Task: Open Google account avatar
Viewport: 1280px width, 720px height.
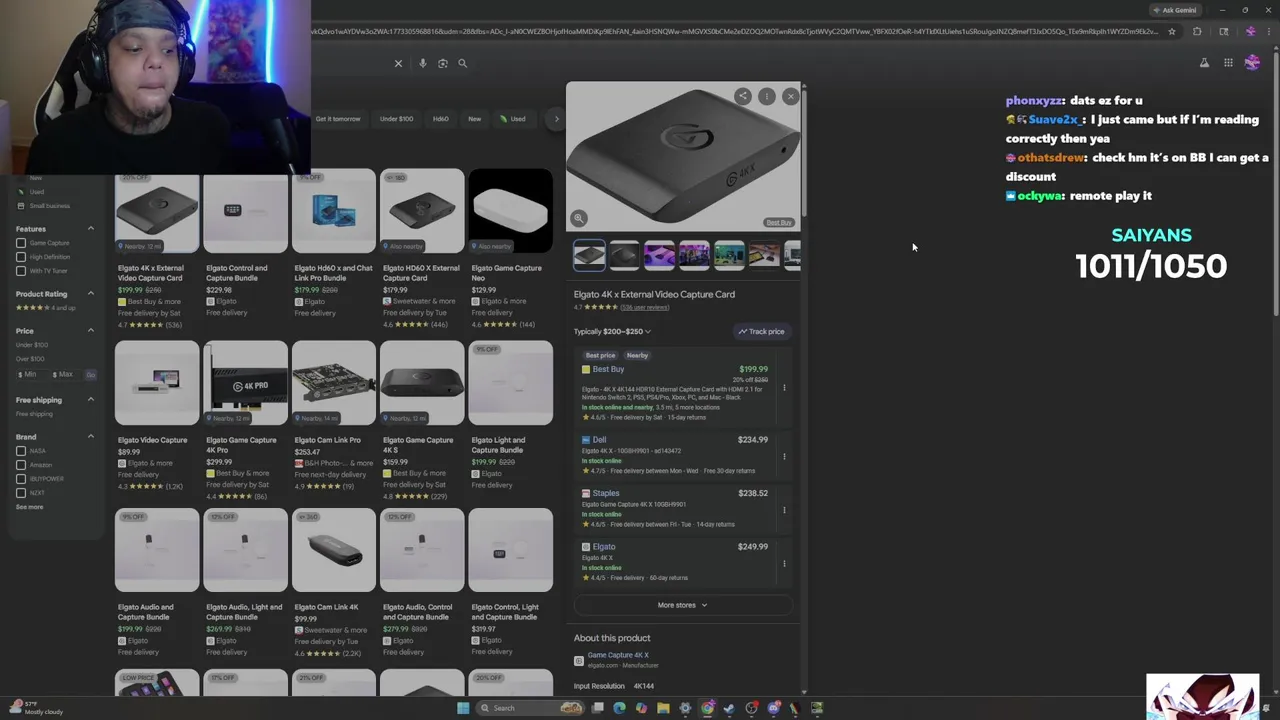Action: click(1252, 63)
